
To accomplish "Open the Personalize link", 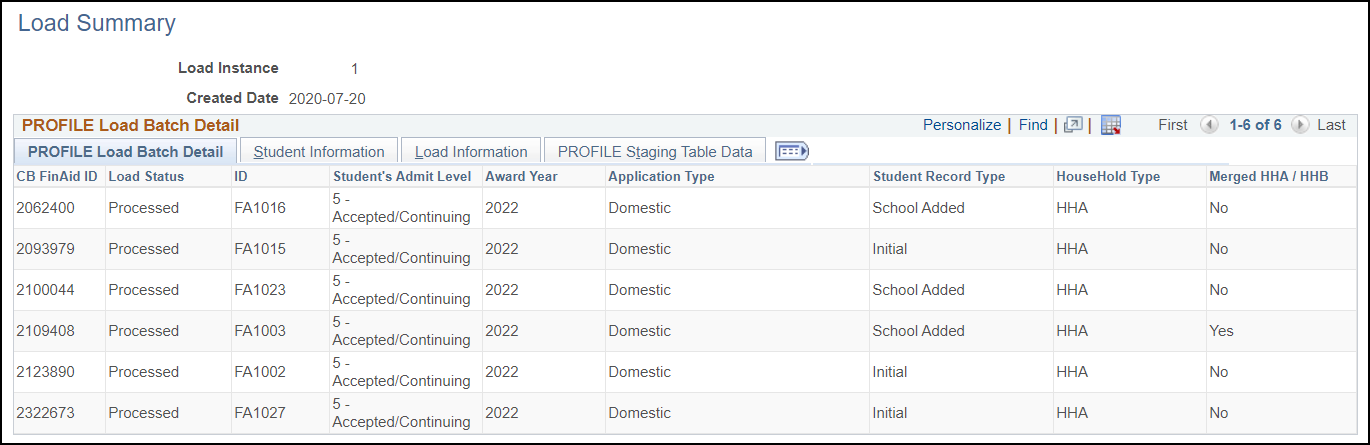I will click(x=961, y=125).
